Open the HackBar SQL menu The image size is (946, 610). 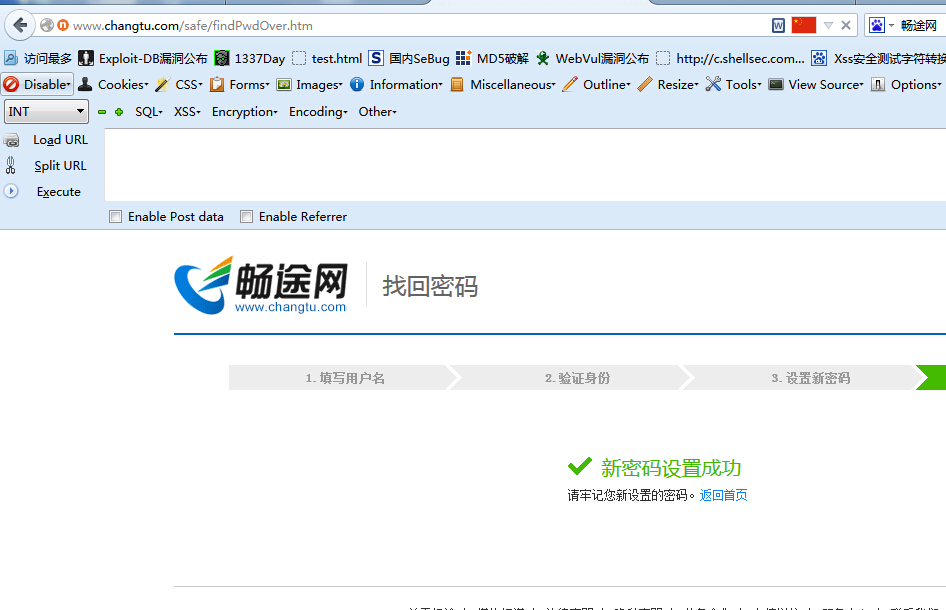[149, 112]
